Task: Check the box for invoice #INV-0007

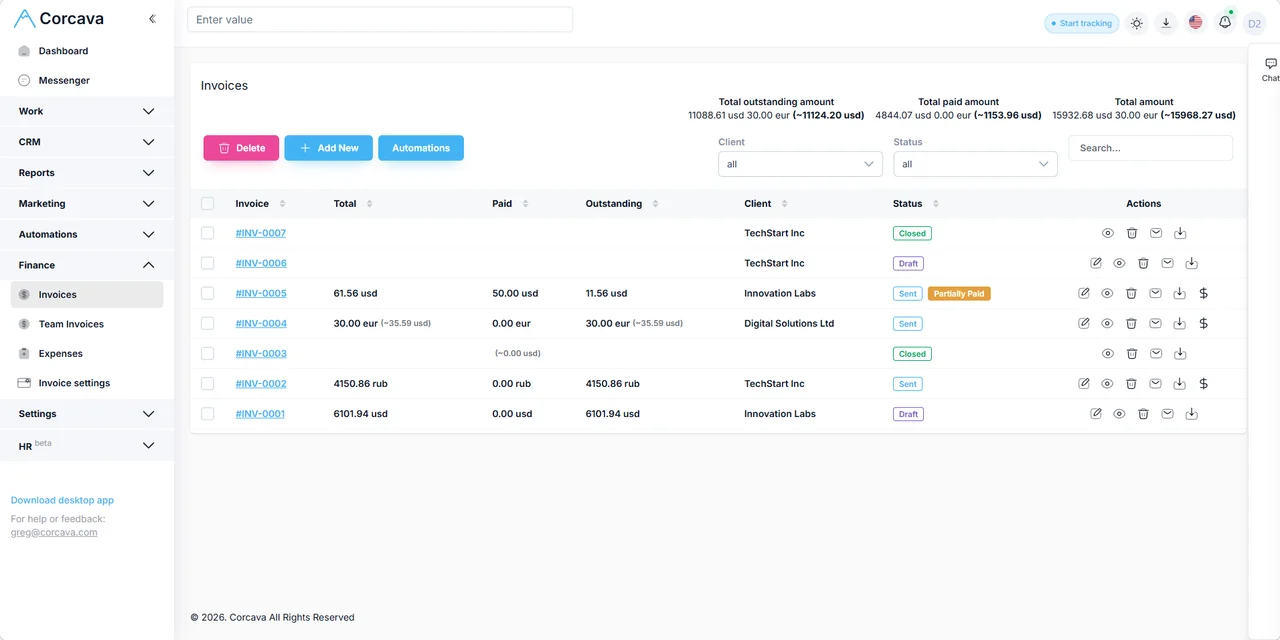Action: (x=208, y=233)
